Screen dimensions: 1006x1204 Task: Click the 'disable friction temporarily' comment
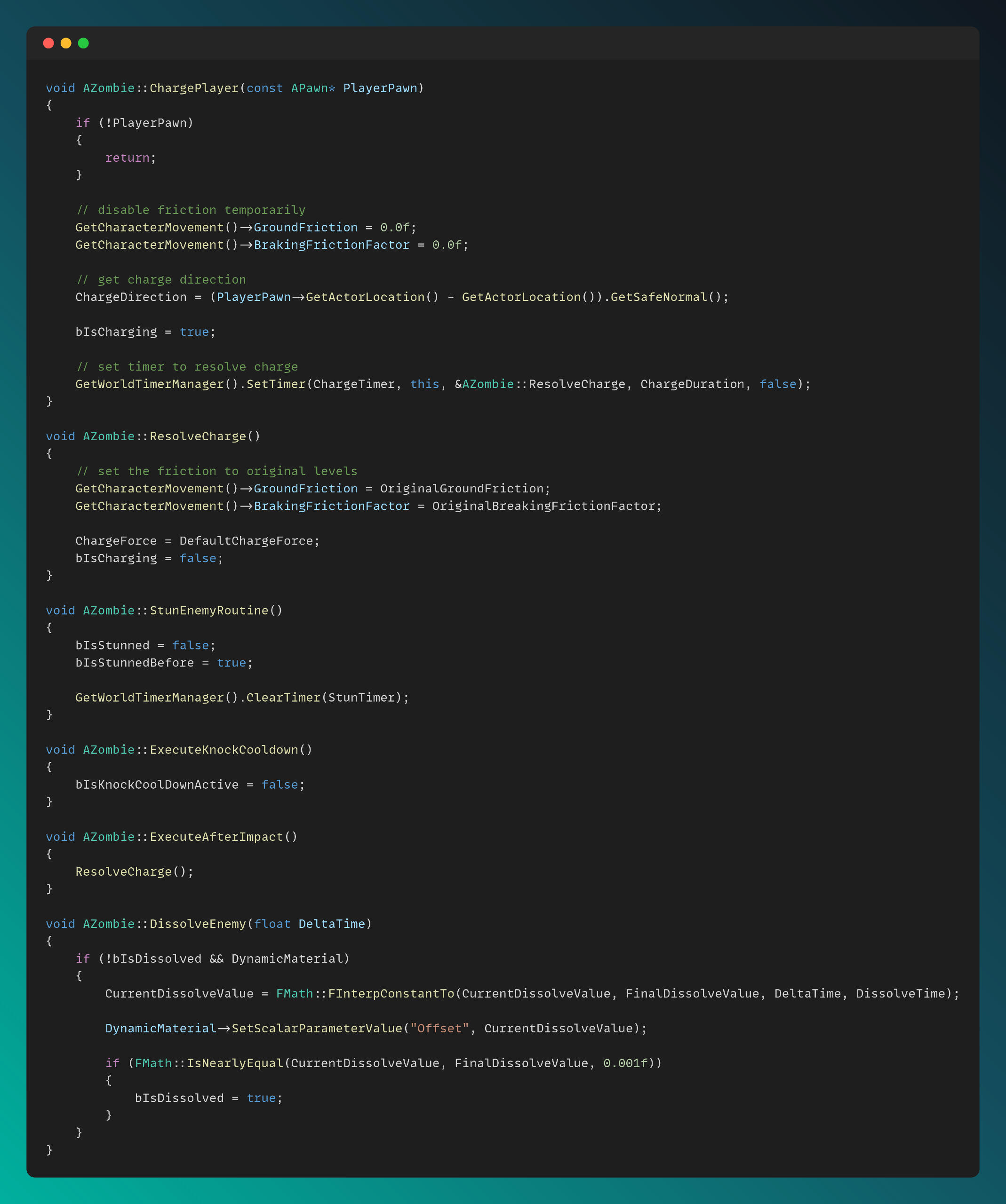pos(191,210)
